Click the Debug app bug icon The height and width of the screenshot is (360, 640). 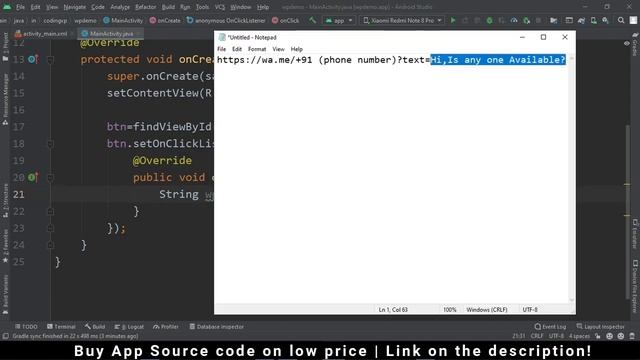coord(489,20)
